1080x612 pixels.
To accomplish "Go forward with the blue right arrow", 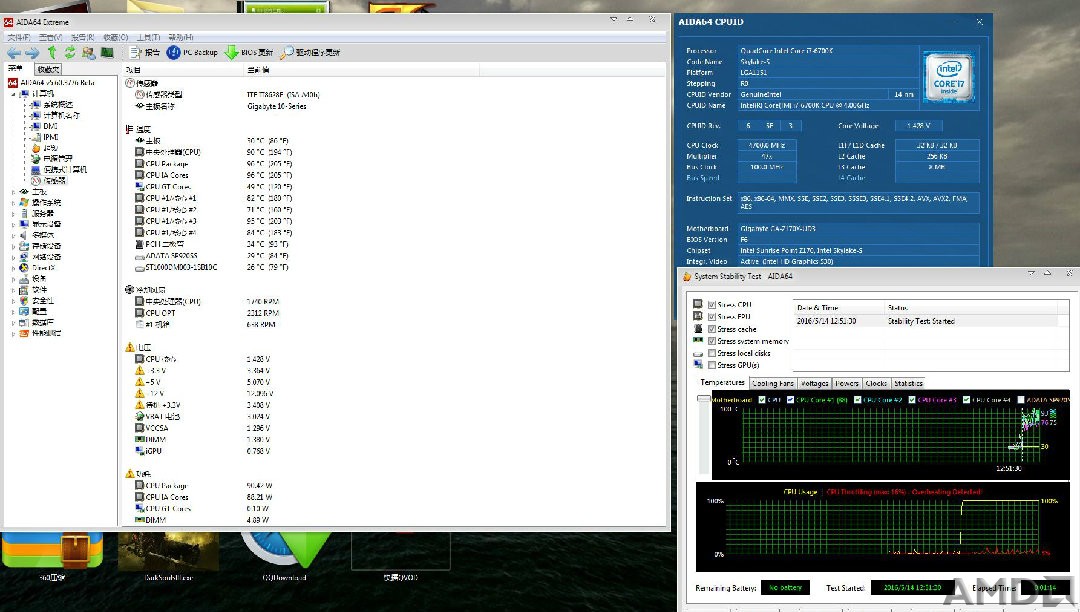I will (32, 52).
